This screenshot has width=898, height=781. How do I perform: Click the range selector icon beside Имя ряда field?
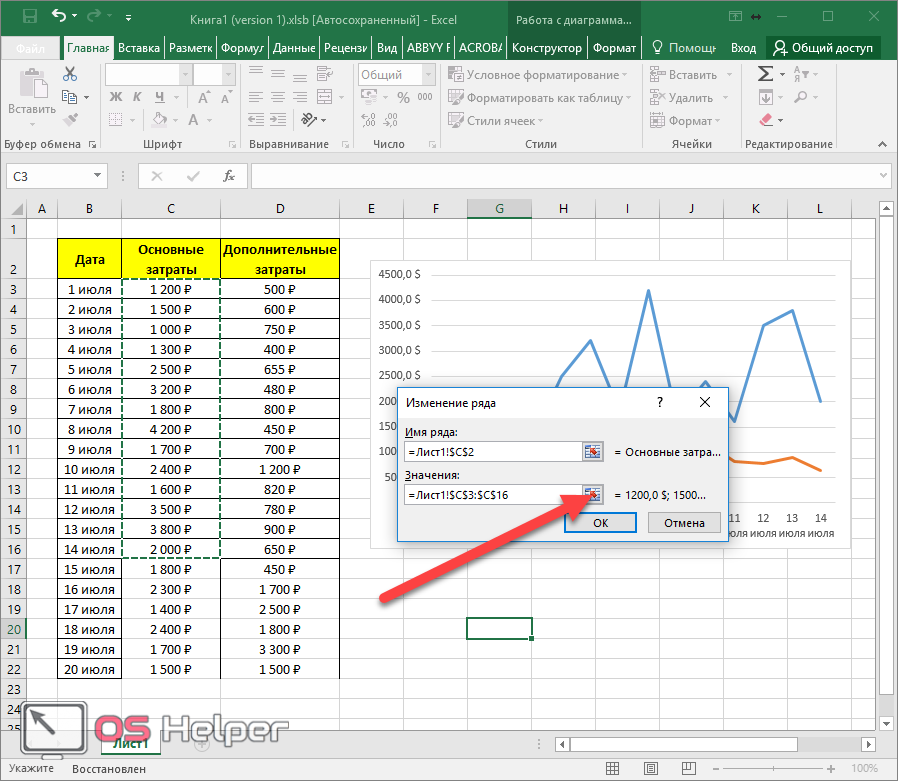coord(594,452)
